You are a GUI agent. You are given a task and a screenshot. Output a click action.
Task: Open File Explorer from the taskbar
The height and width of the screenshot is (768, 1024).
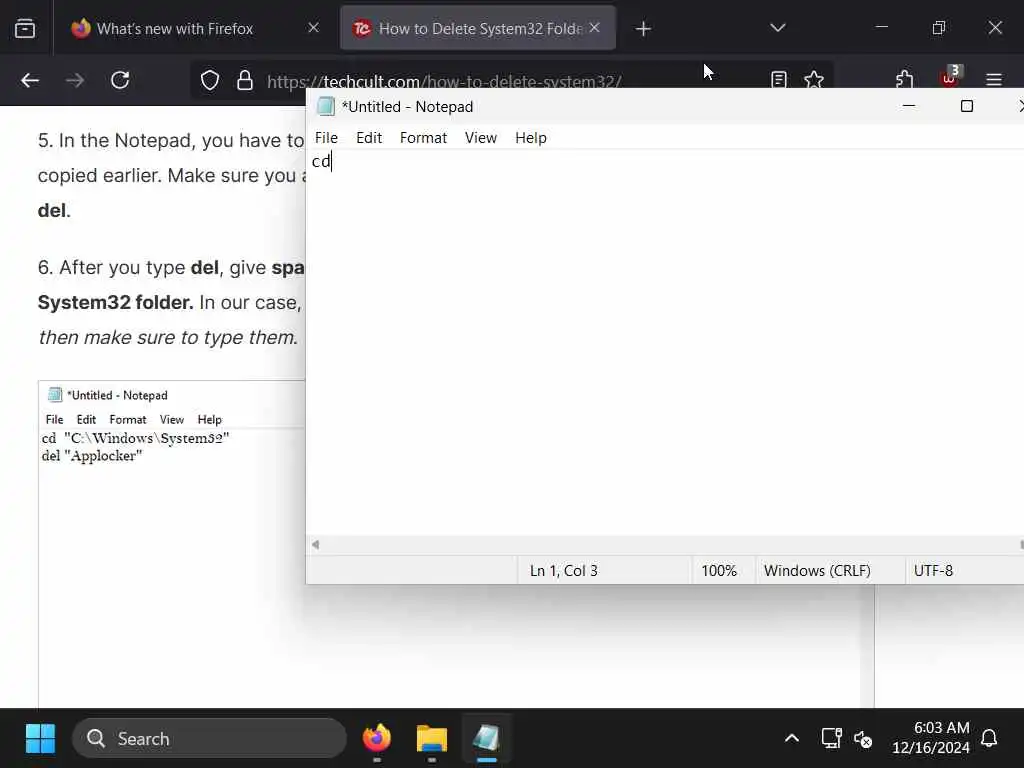(432, 739)
